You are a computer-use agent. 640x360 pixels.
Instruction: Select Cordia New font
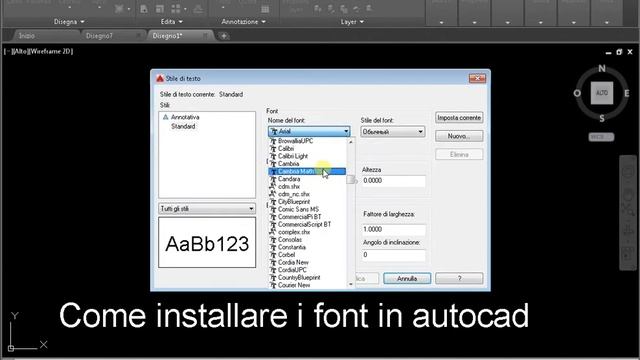click(x=307, y=262)
